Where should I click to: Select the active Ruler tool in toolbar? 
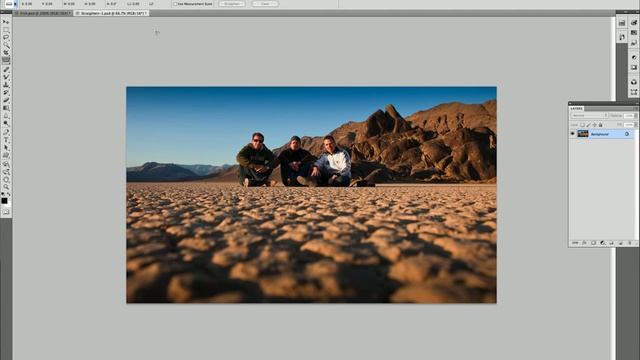point(6,60)
